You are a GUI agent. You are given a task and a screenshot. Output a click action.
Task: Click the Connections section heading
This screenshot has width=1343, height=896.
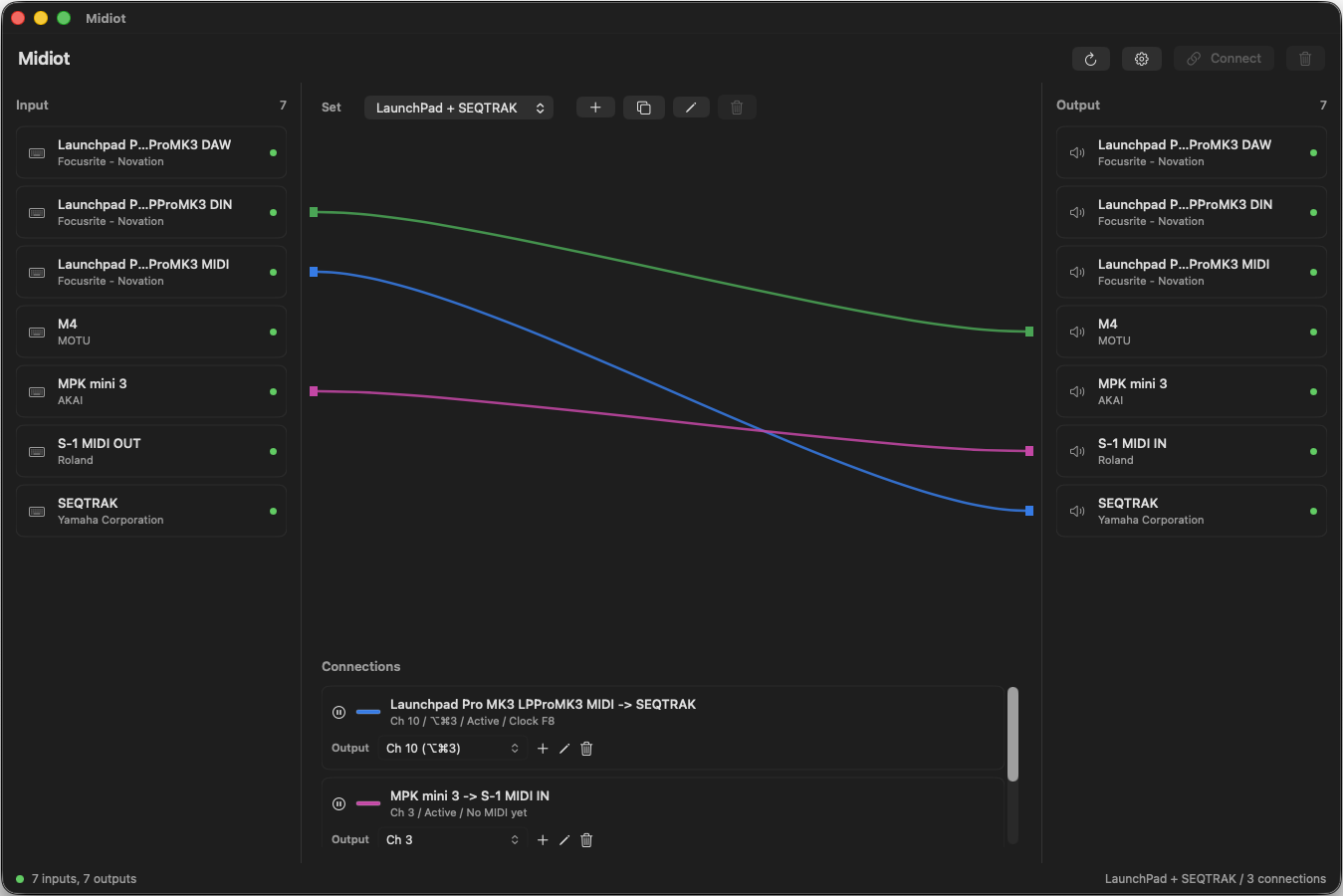pyautogui.click(x=360, y=667)
